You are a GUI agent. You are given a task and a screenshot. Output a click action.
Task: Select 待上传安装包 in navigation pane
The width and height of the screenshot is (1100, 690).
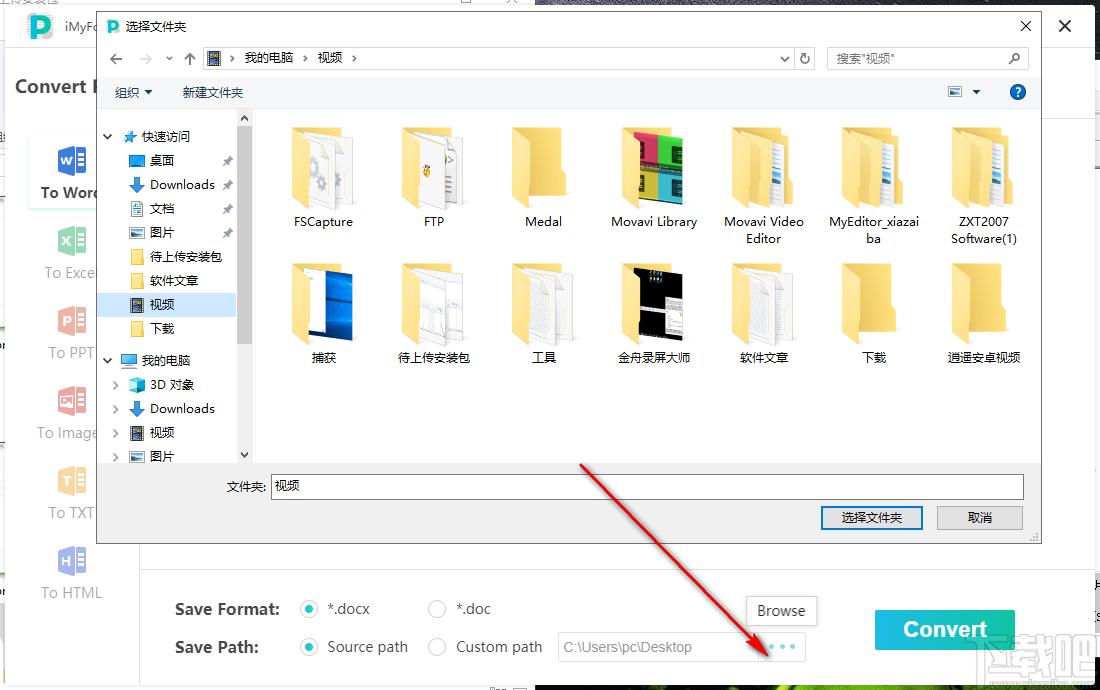pyautogui.click(x=185, y=257)
